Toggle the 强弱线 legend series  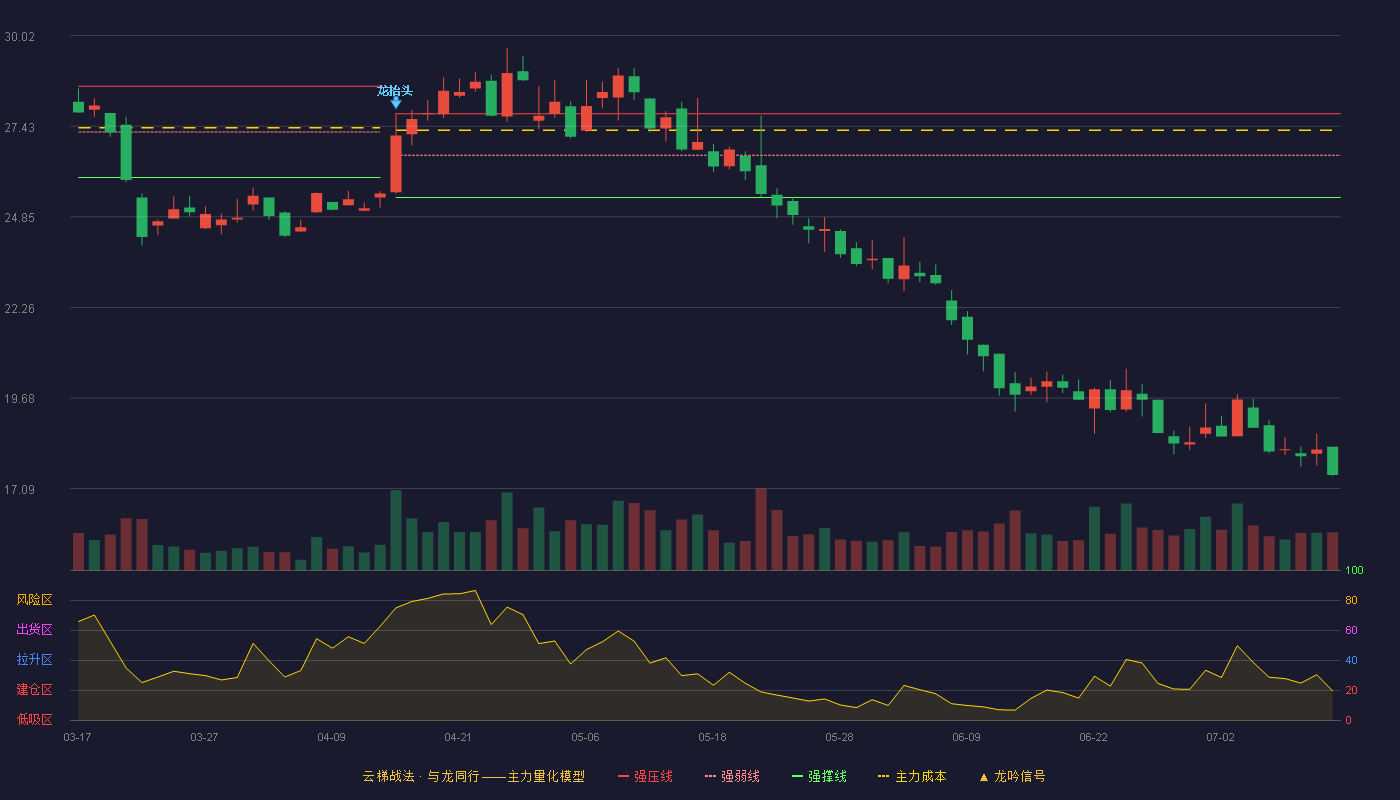click(x=740, y=776)
